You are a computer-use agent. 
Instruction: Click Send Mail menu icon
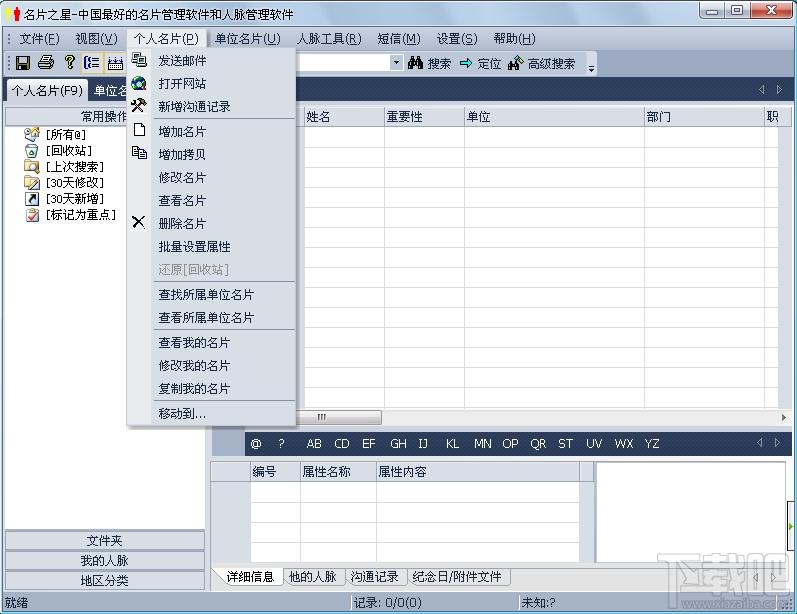click(x=139, y=60)
